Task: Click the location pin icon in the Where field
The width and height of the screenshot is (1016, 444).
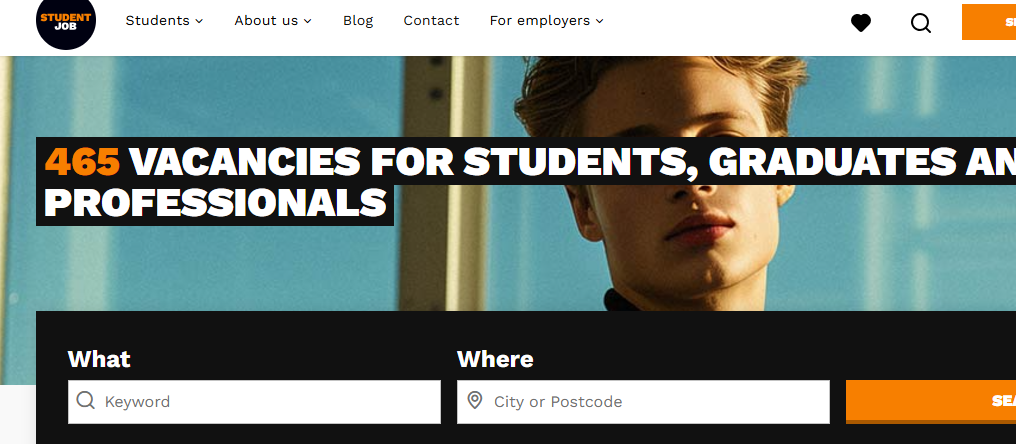Action: tap(475, 401)
